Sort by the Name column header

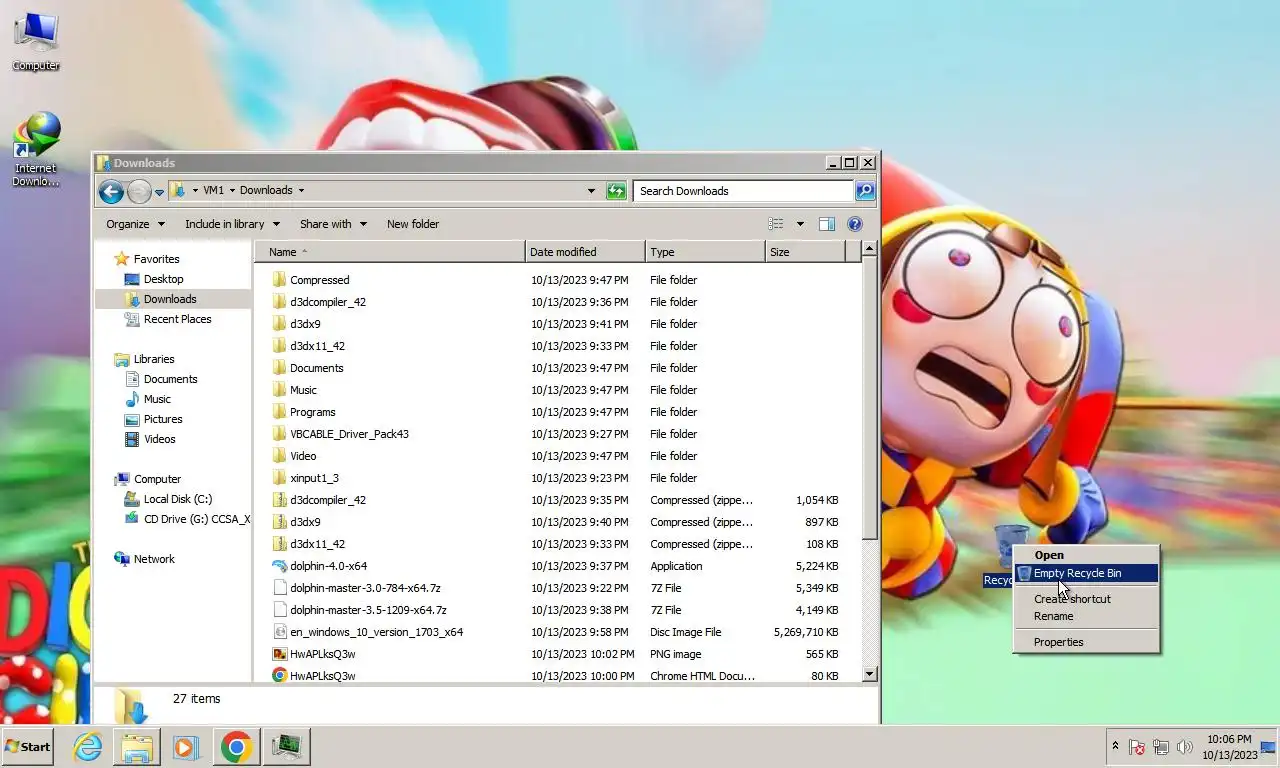(x=390, y=252)
